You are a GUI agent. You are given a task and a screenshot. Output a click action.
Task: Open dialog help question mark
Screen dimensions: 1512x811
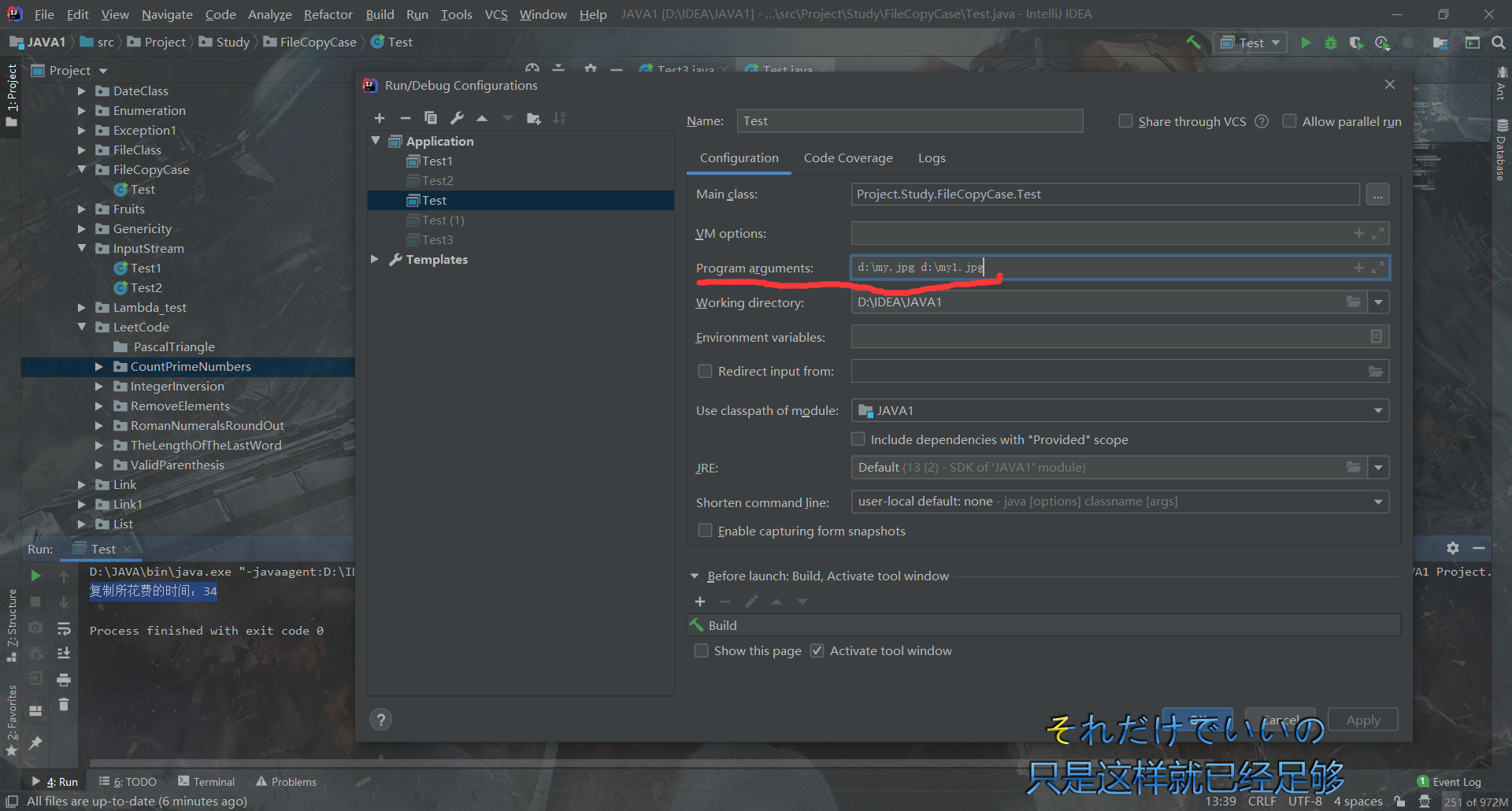[380, 720]
